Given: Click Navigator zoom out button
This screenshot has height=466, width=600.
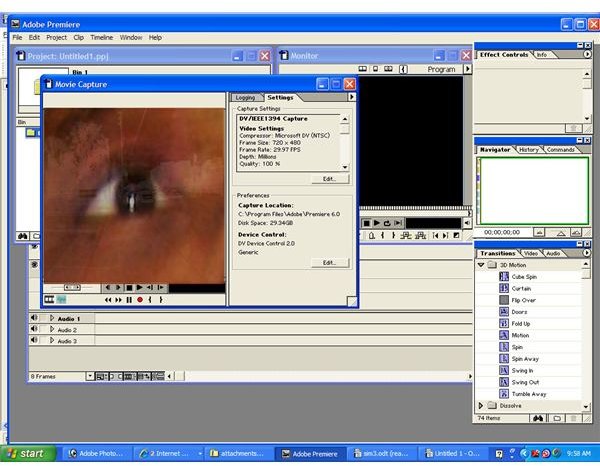Looking at the screenshot, I should 539,232.
